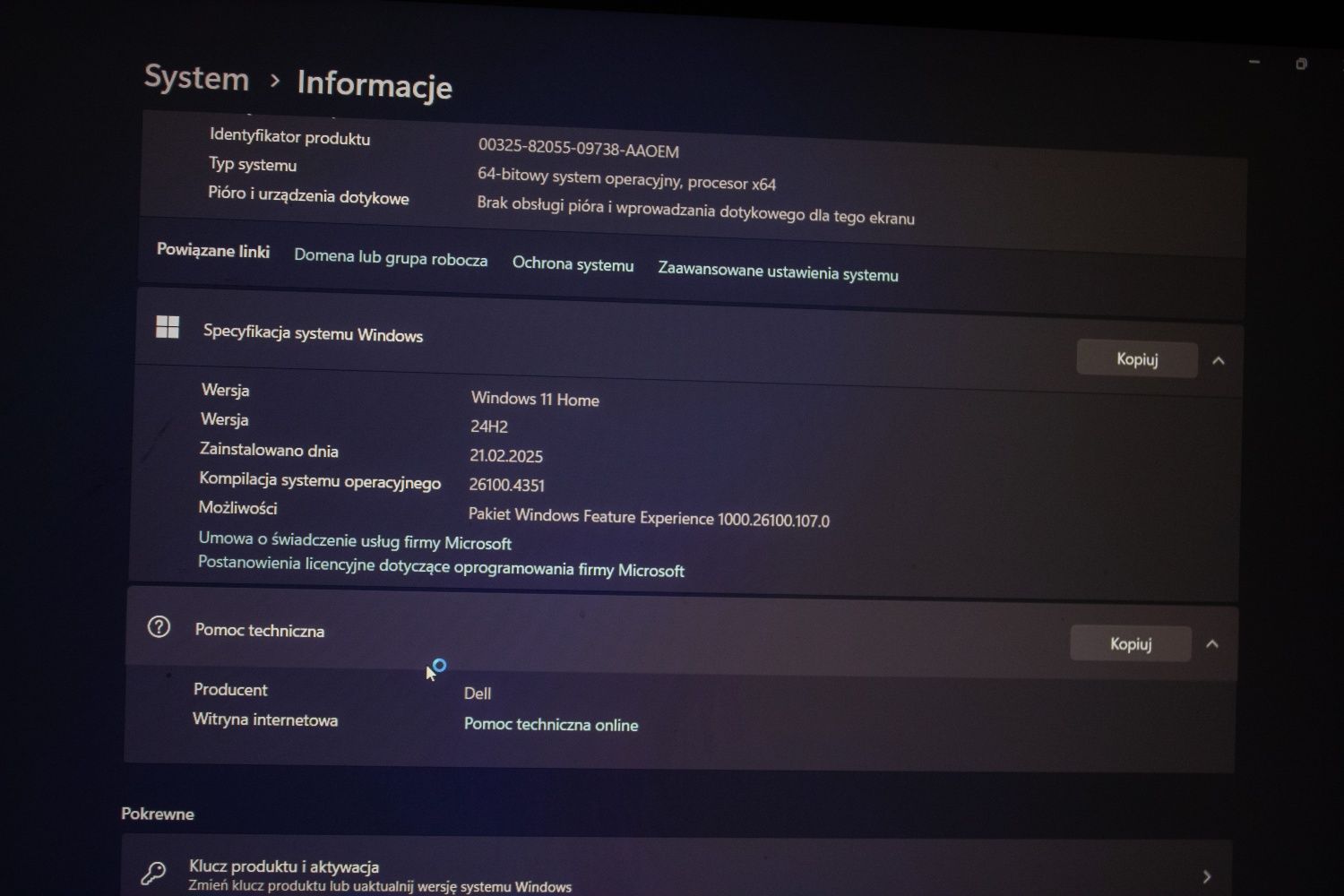Image resolution: width=1344 pixels, height=896 pixels.
Task: Click the Pomoc techniczna question mark icon
Action: coord(159,626)
